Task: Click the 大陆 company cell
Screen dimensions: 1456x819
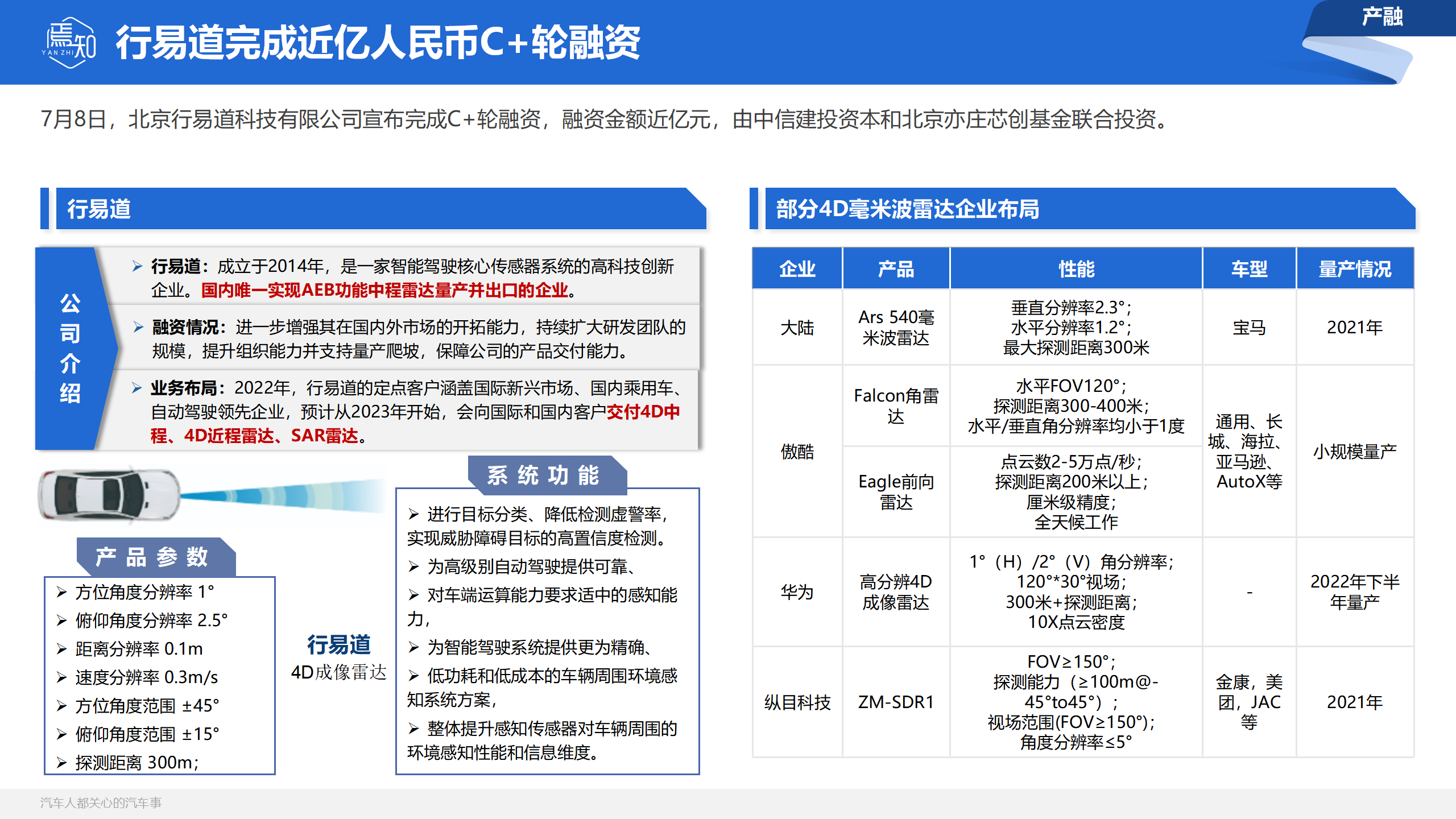Action: (797, 328)
